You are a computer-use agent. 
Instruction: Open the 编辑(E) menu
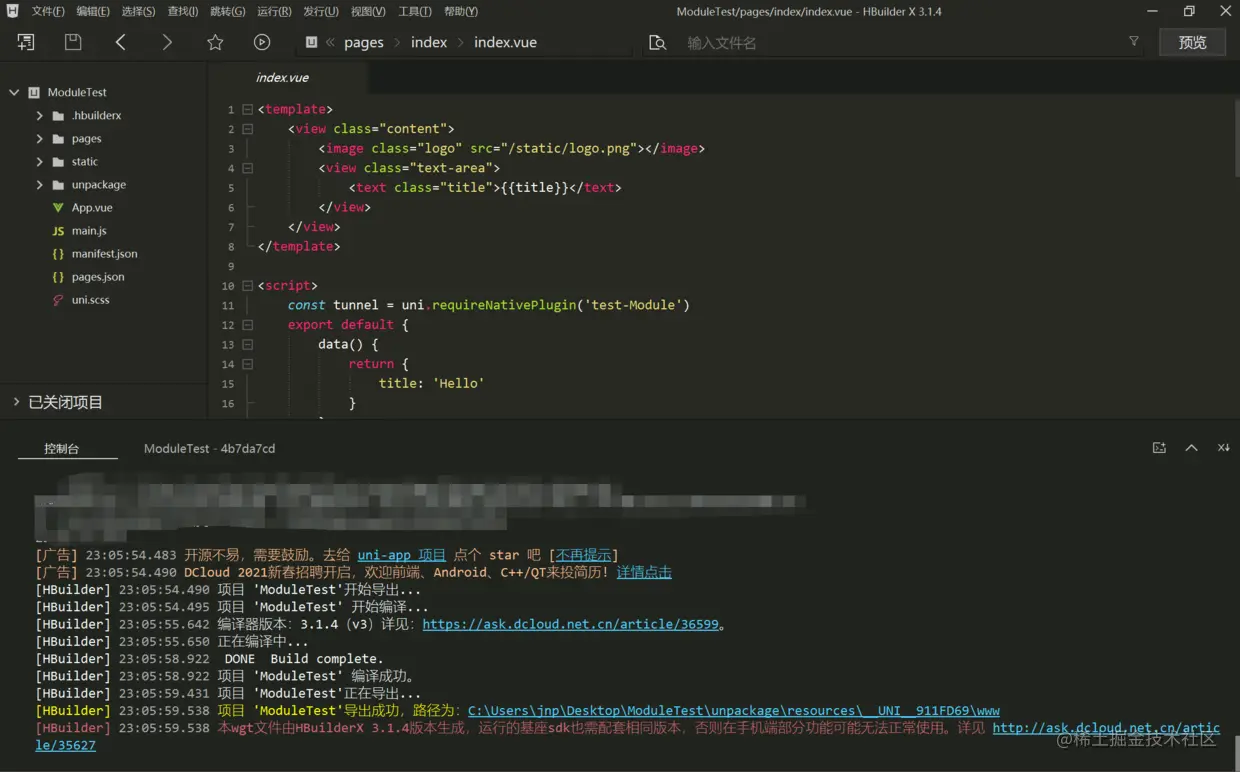[x=93, y=12]
